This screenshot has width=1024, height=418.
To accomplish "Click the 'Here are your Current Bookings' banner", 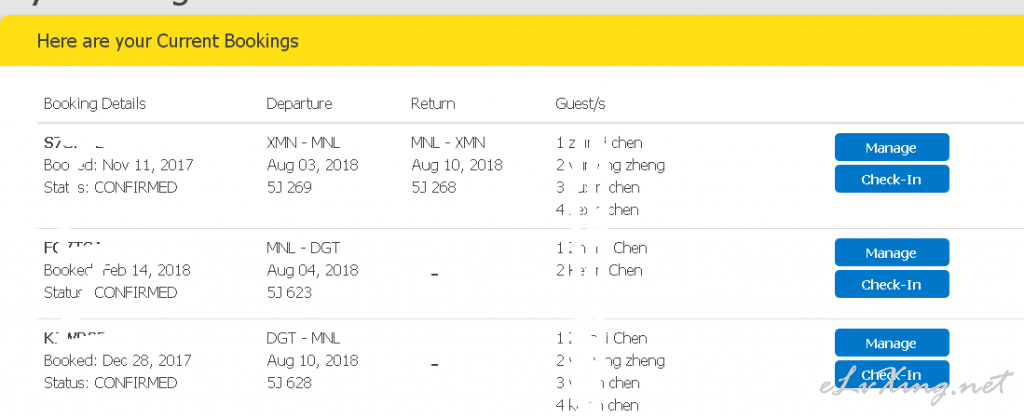I will [x=512, y=41].
